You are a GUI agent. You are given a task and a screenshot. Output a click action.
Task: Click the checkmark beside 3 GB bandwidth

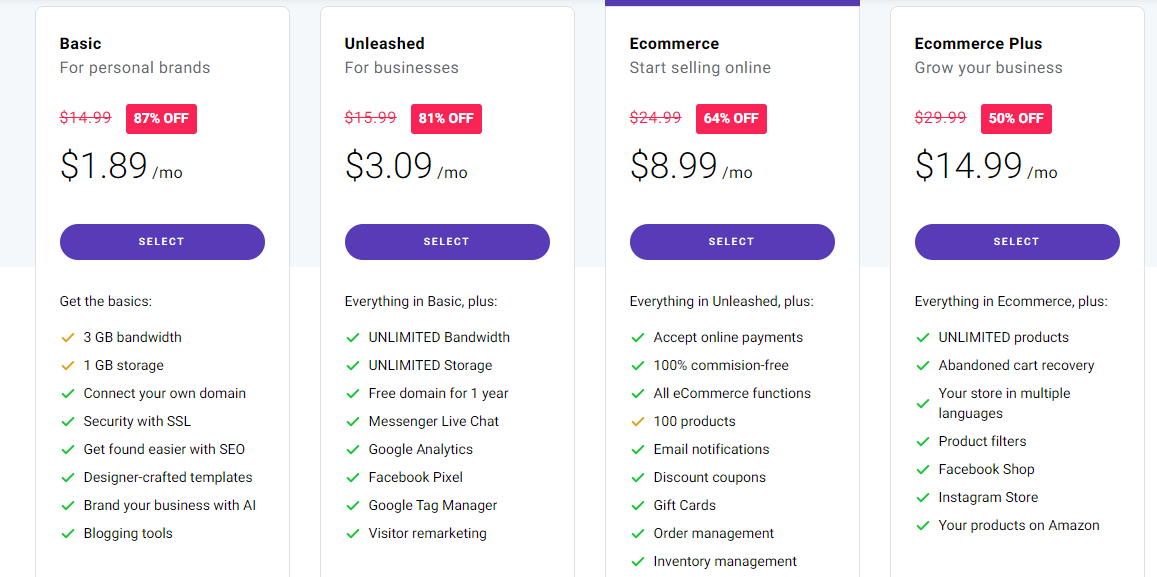pos(68,338)
